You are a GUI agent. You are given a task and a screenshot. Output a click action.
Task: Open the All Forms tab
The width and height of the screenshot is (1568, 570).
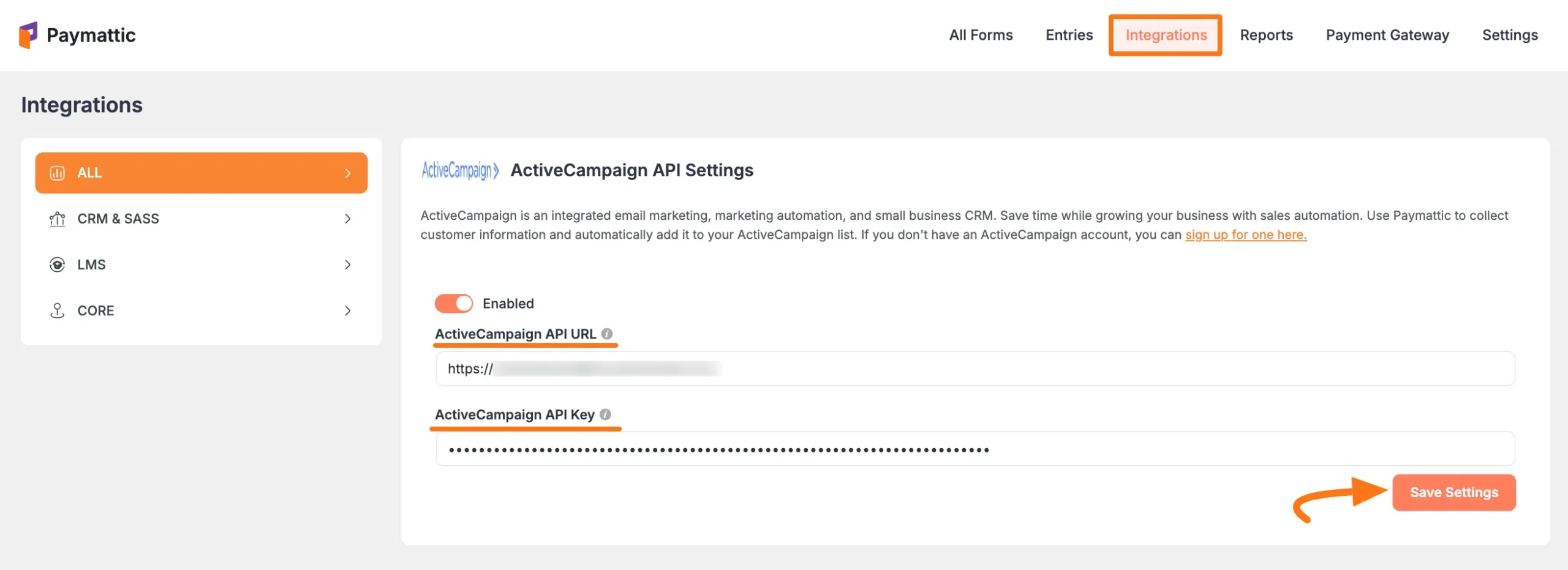click(x=981, y=35)
